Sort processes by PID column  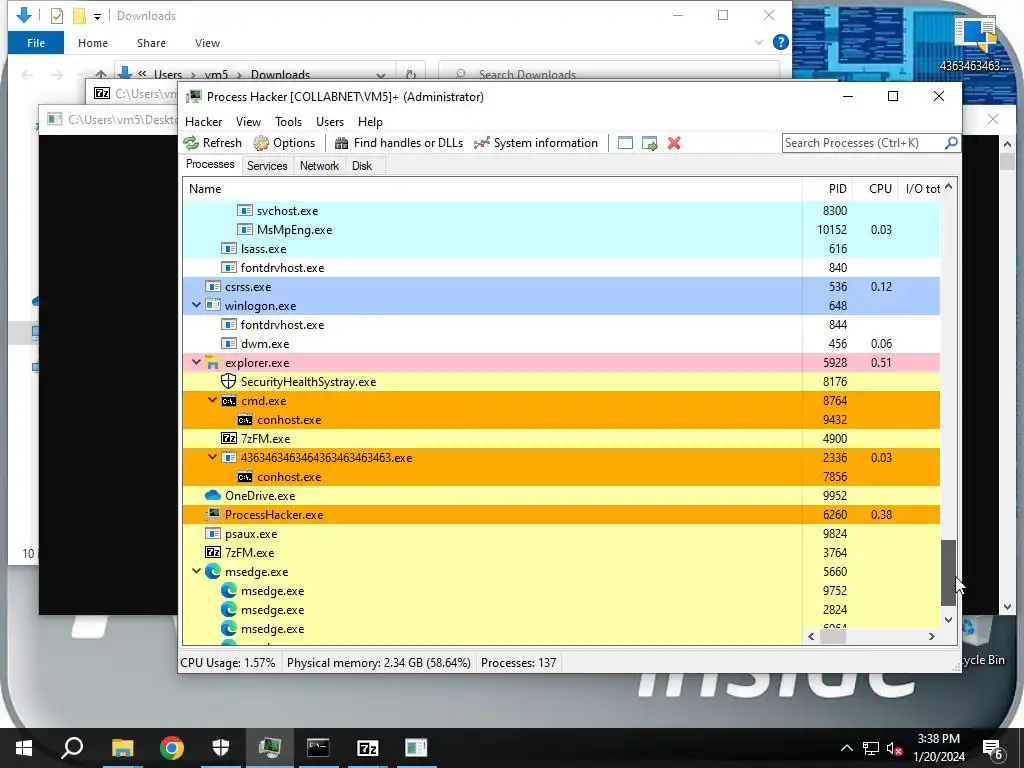point(827,189)
